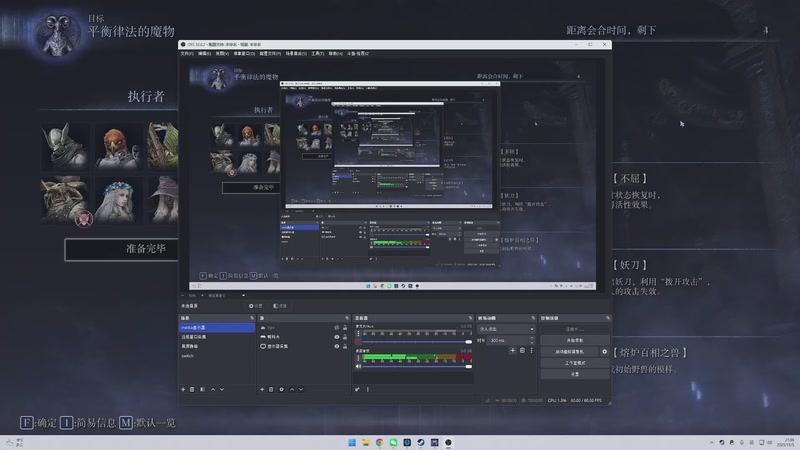
Task: Lock the display capture source
Action: coord(345,346)
